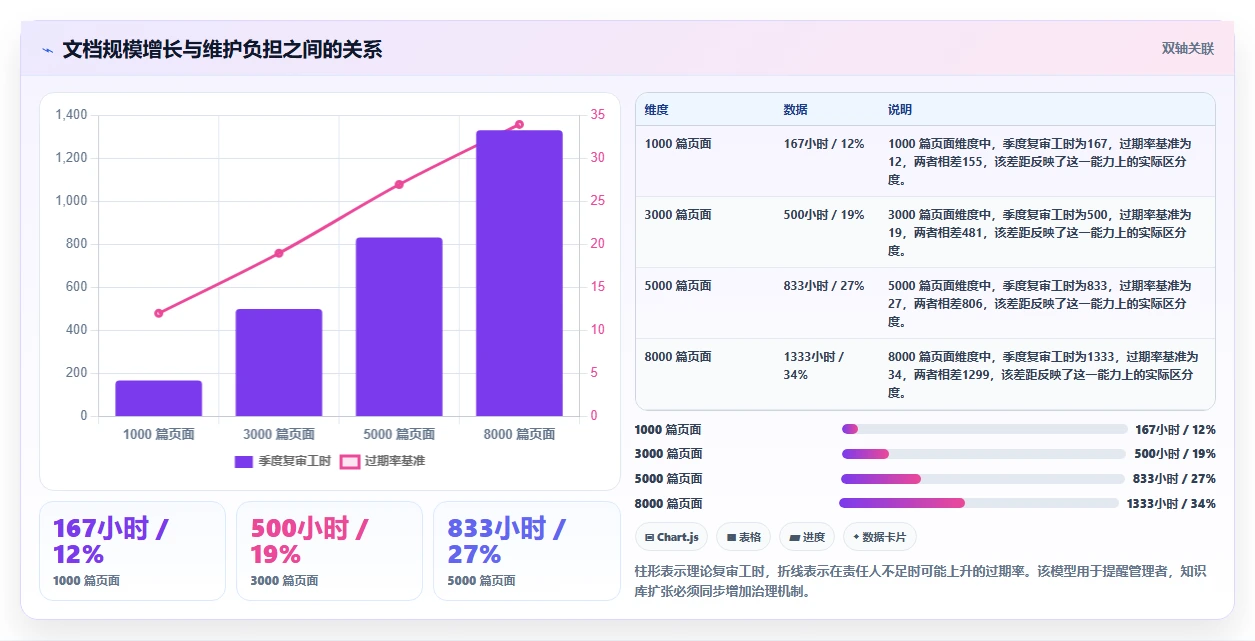Click the right axis value 35

(597, 115)
